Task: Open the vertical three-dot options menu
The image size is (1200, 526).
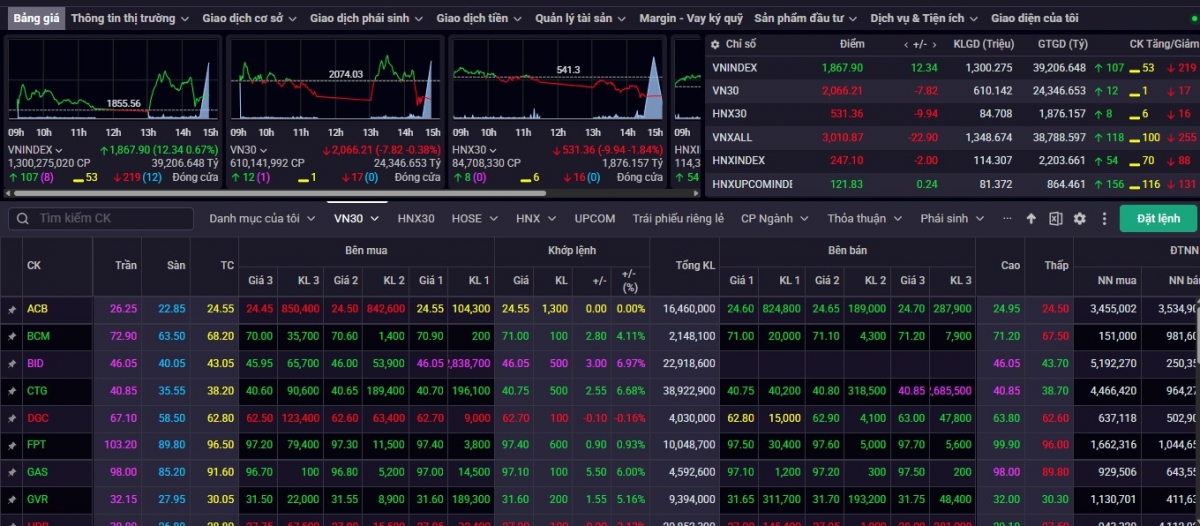Action: click(x=1104, y=219)
